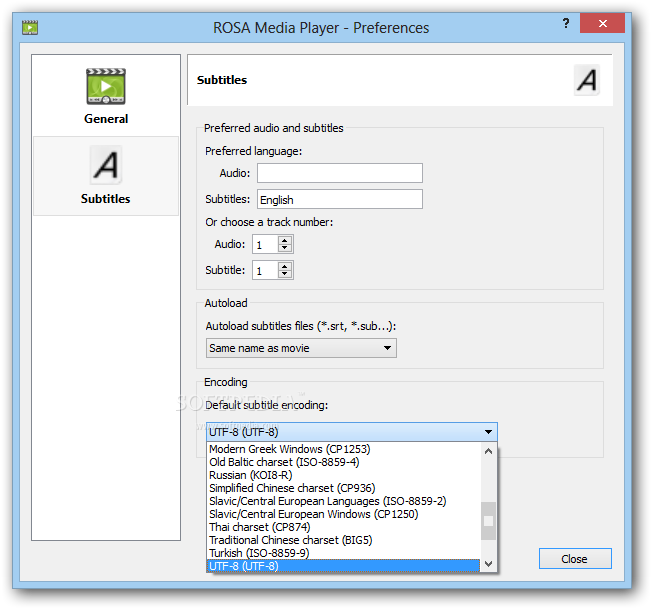The height and width of the screenshot is (609, 652).
Task: Open the Same name as movie dropdown
Action: click(x=301, y=348)
